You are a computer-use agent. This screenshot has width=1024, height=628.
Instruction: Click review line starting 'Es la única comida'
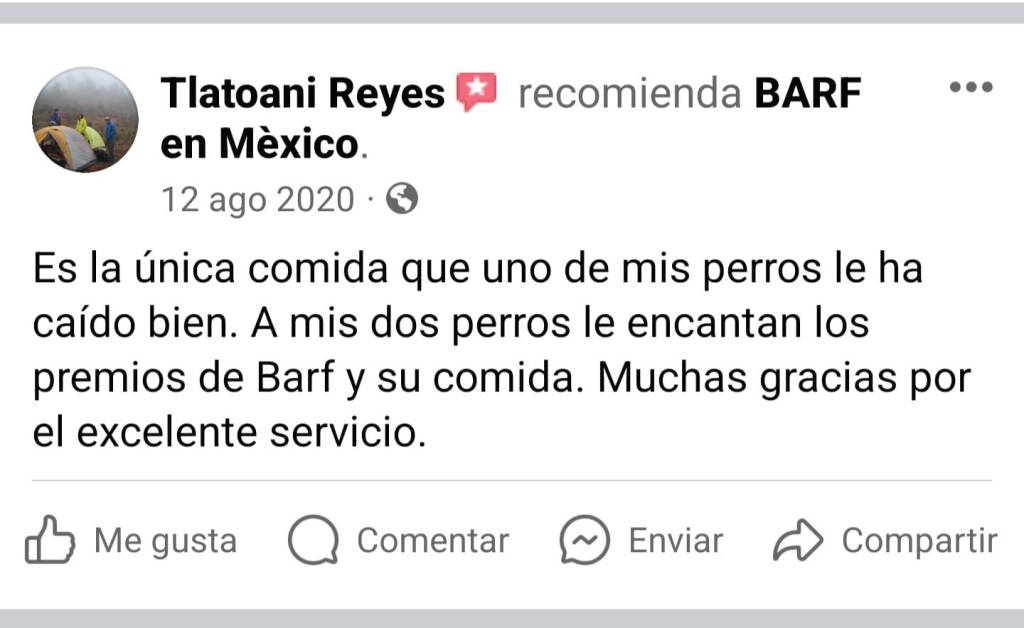pyautogui.click(x=477, y=269)
